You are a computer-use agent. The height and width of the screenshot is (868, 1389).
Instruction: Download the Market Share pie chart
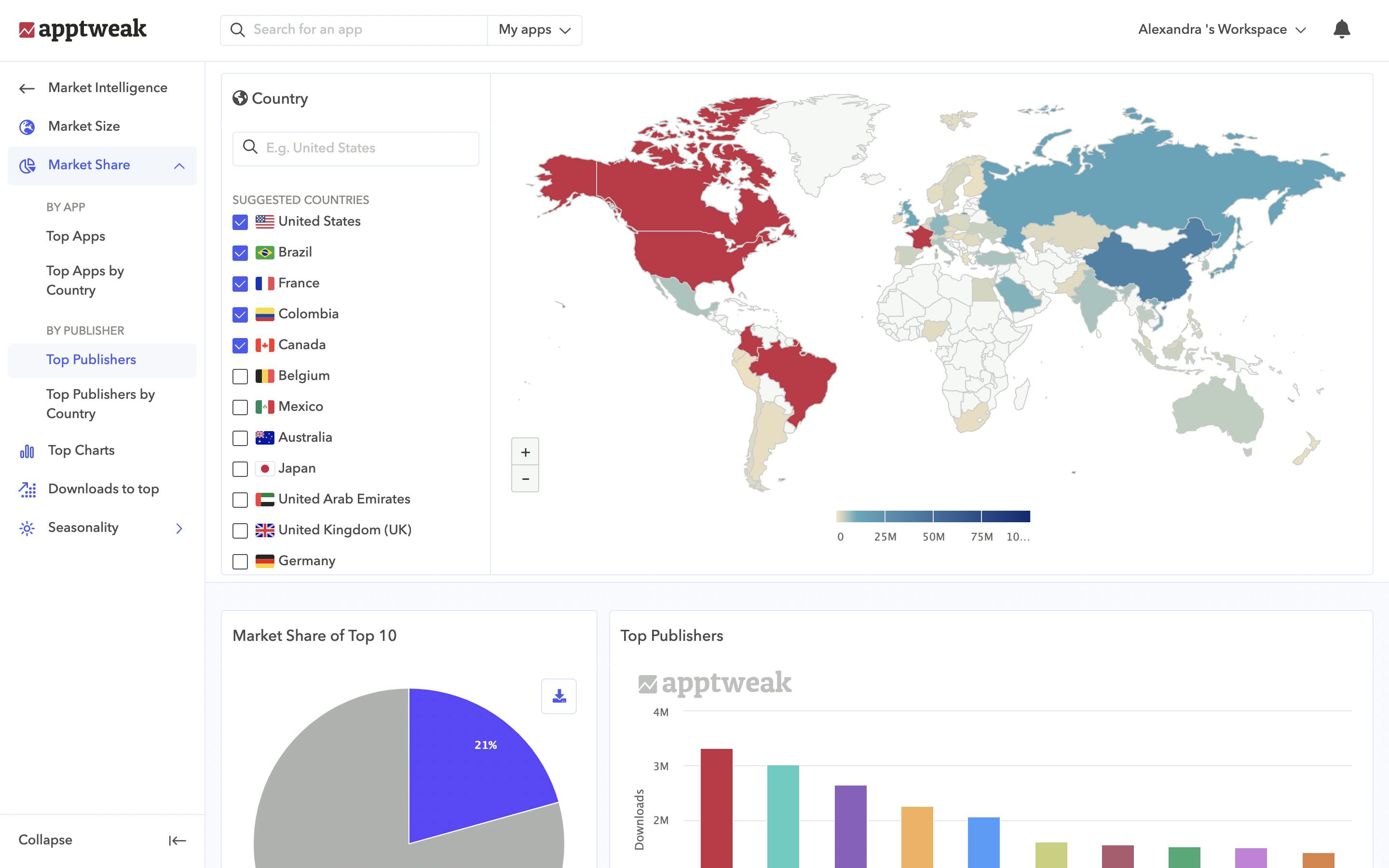[558, 696]
